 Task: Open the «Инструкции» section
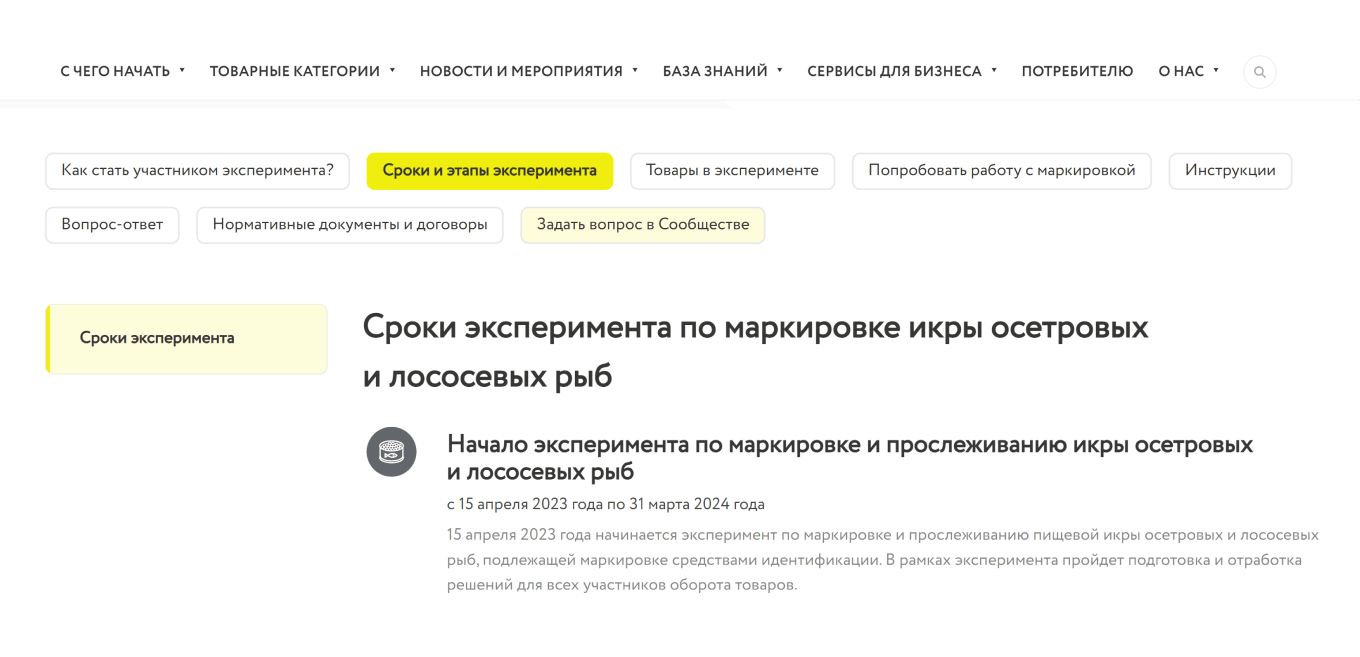1229,171
